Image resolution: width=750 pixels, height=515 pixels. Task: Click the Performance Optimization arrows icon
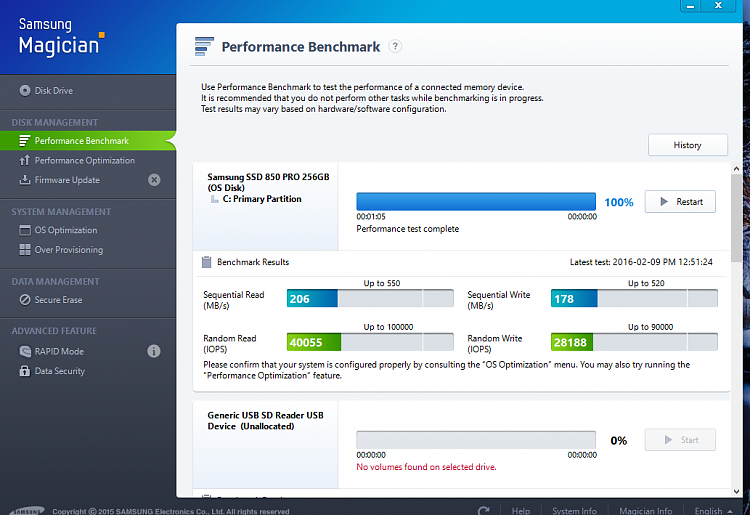24,160
